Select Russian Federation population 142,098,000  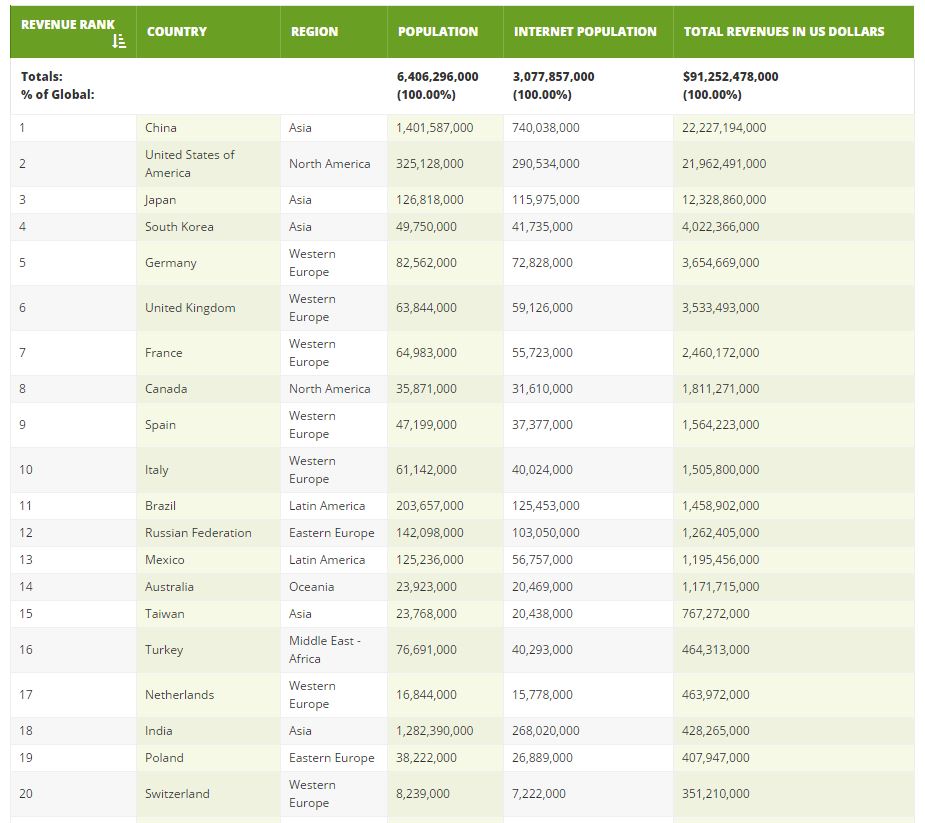coord(429,533)
